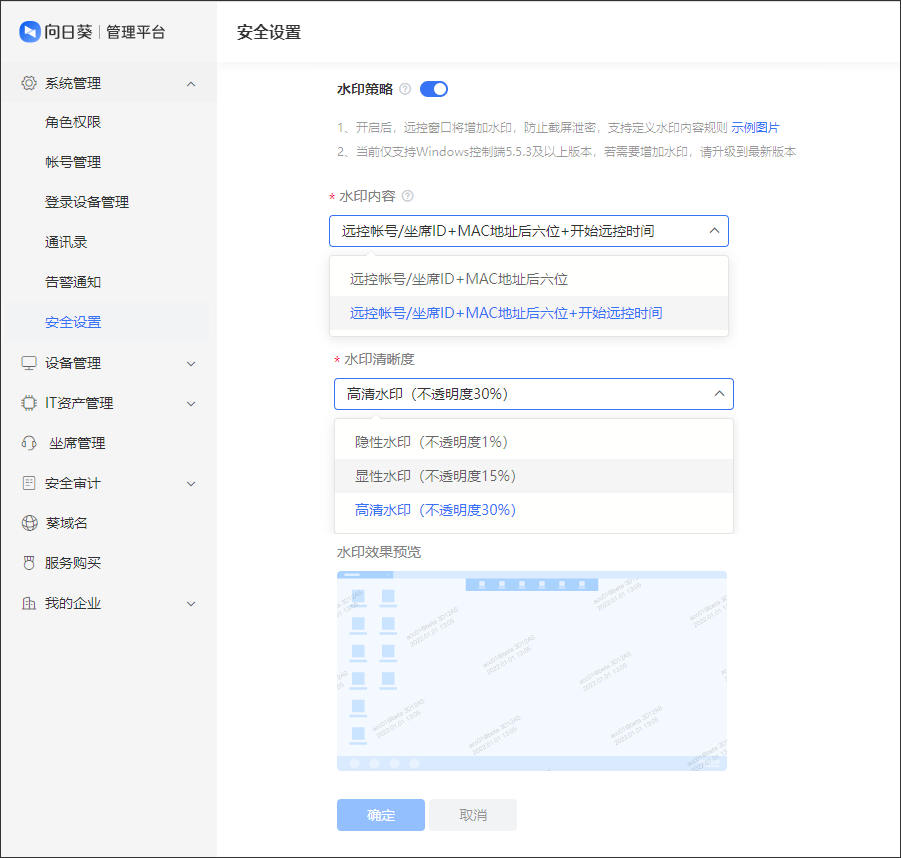
Task: Click the 设备管理 monitor icon
Action: coord(29,363)
